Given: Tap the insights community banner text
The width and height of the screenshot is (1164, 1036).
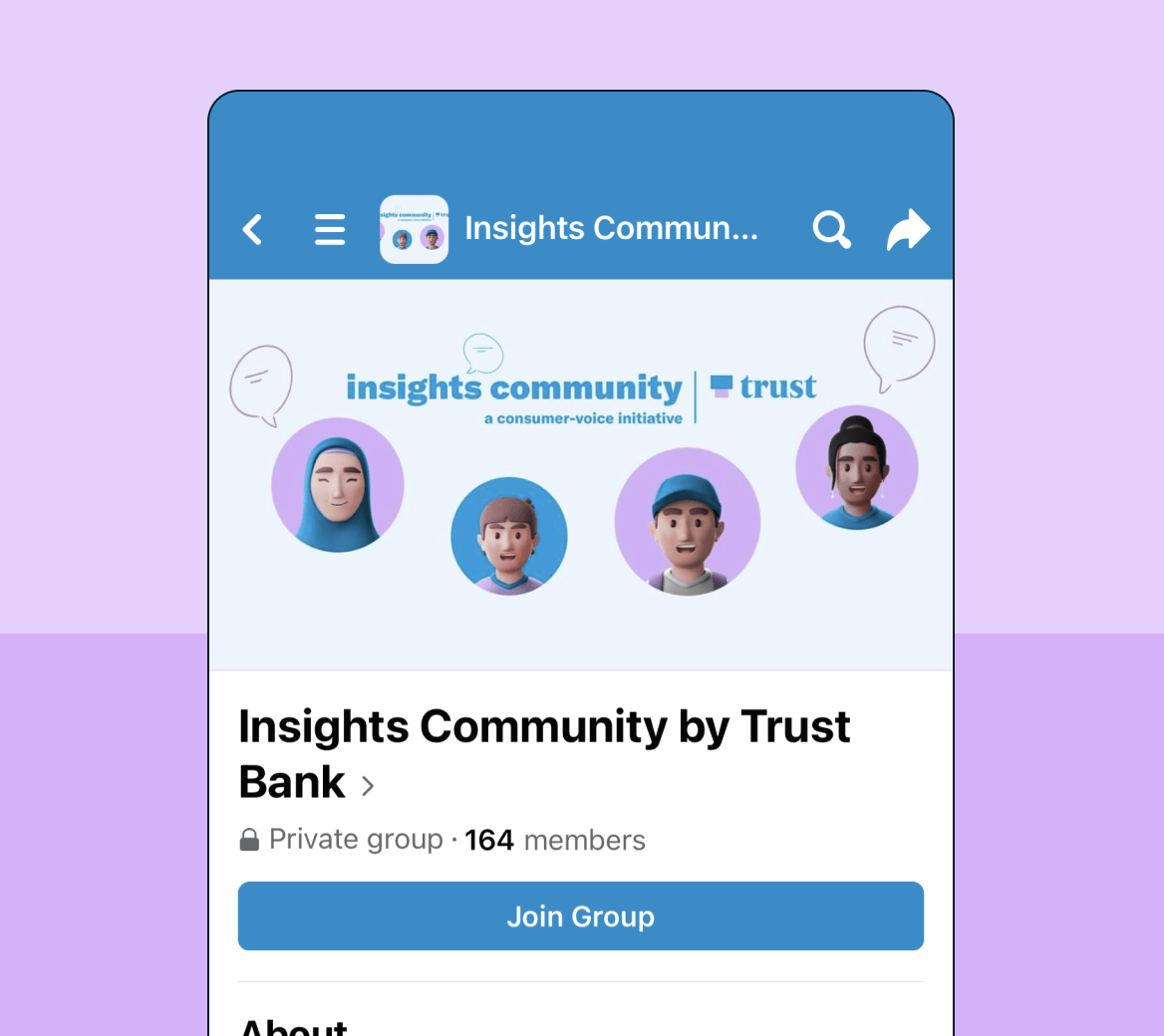Looking at the screenshot, I should (x=513, y=388).
